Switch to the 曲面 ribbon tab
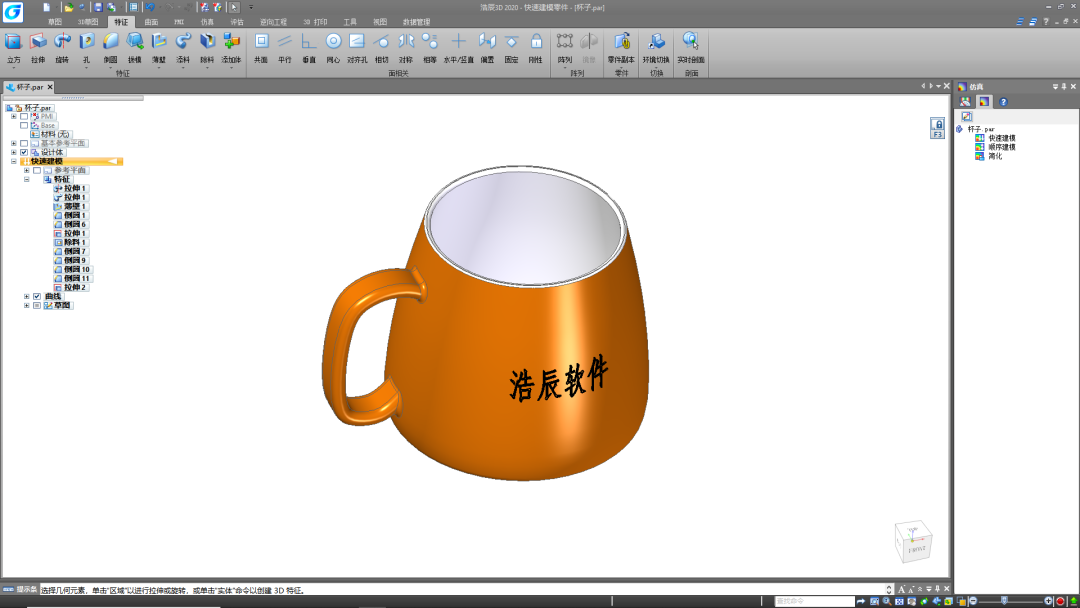The image size is (1080, 608). [x=151, y=22]
